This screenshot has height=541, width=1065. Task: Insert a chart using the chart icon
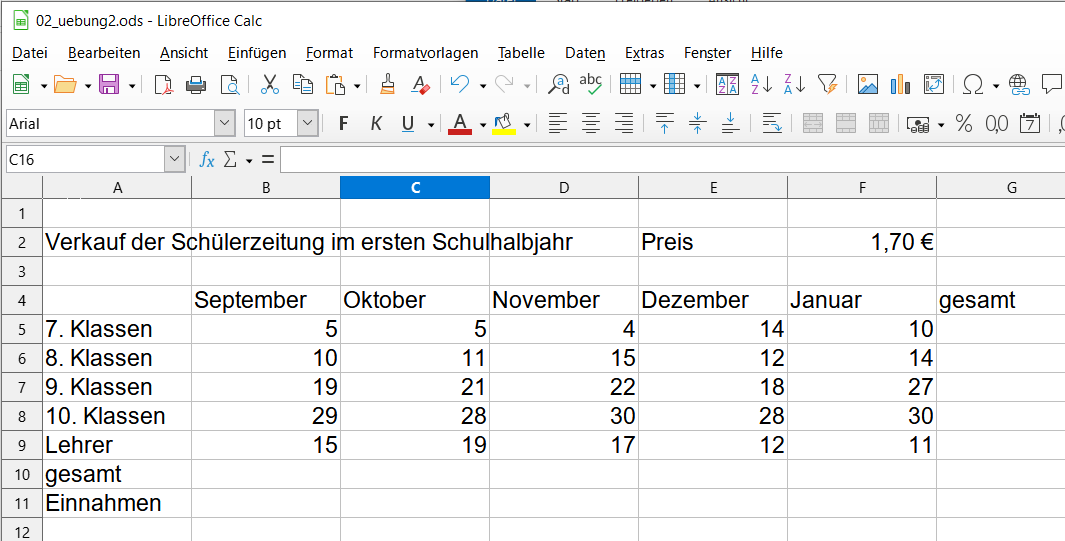(900, 85)
